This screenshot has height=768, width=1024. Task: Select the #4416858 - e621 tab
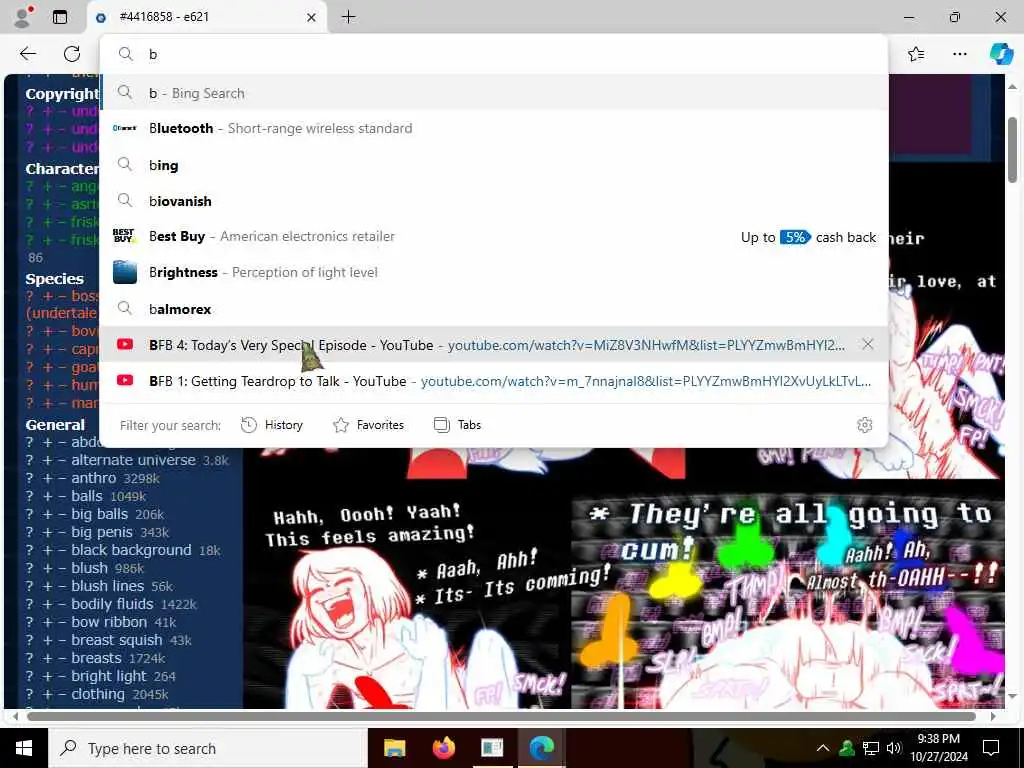pos(206,17)
